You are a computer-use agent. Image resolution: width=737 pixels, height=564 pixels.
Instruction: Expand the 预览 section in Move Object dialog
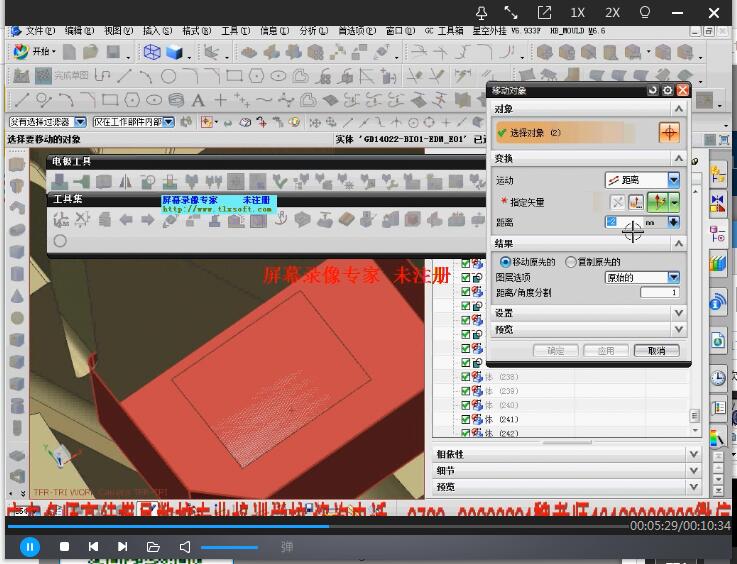[679, 329]
